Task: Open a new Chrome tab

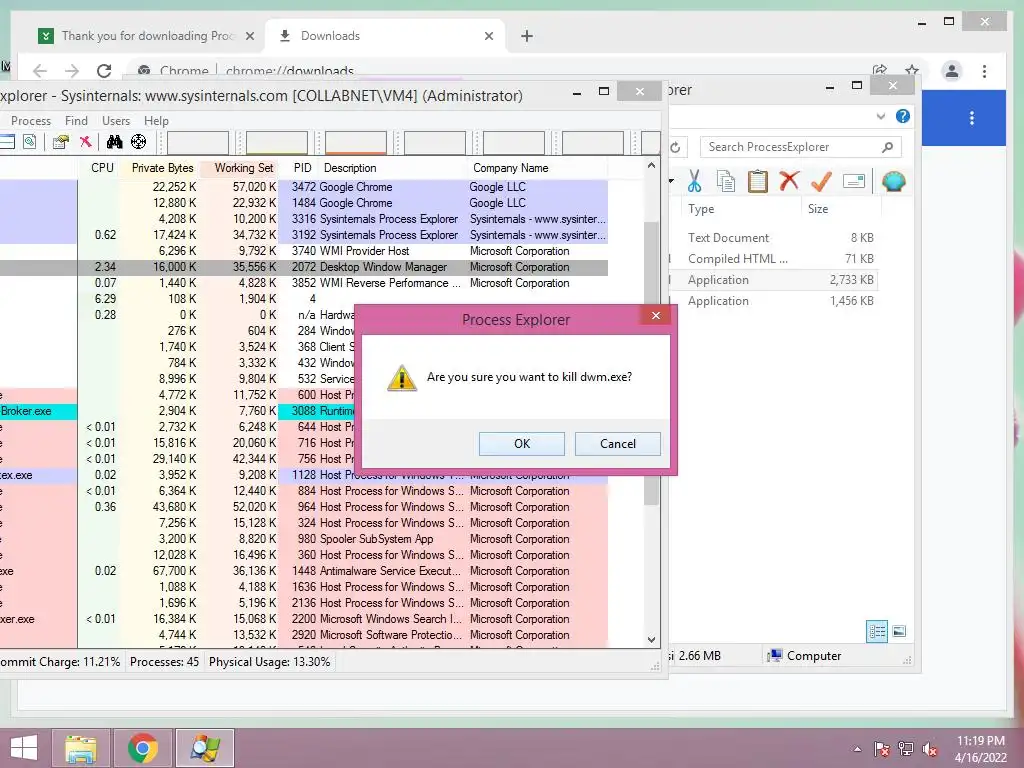Action: (x=526, y=36)
